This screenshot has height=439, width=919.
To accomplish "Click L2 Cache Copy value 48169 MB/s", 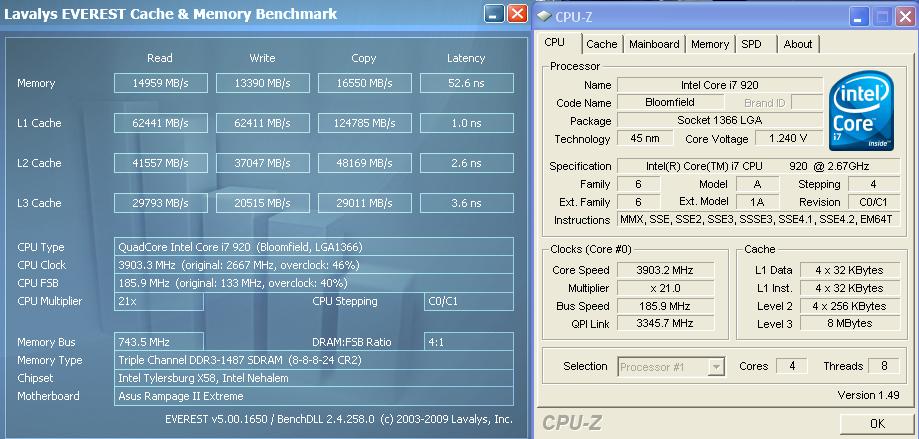I will 365,163.
